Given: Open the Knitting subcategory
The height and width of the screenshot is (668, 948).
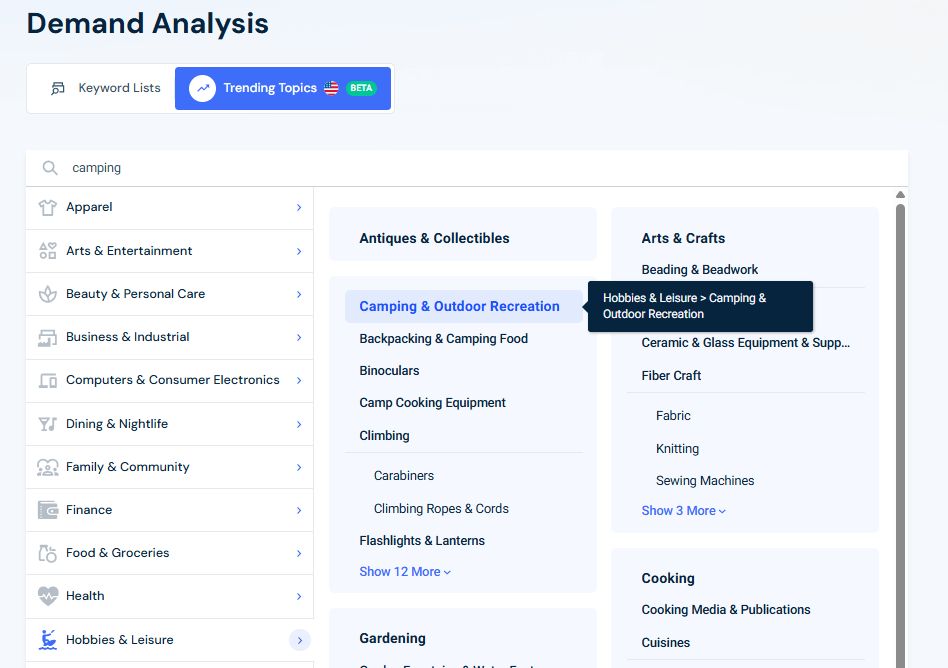Looking at the screenshot, I should (x=677, y=448).
